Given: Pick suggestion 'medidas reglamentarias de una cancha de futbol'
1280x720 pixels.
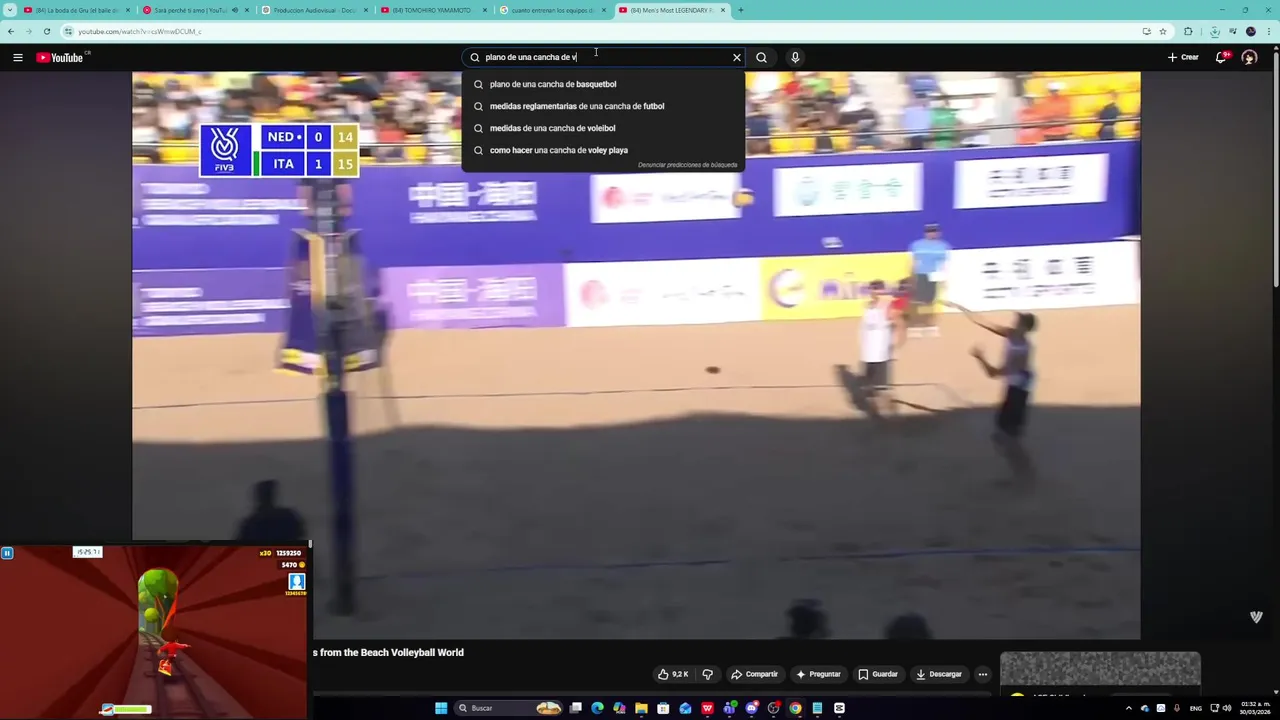Looking at the screenshot, I should pyautogui.click(x=603, y=106).
